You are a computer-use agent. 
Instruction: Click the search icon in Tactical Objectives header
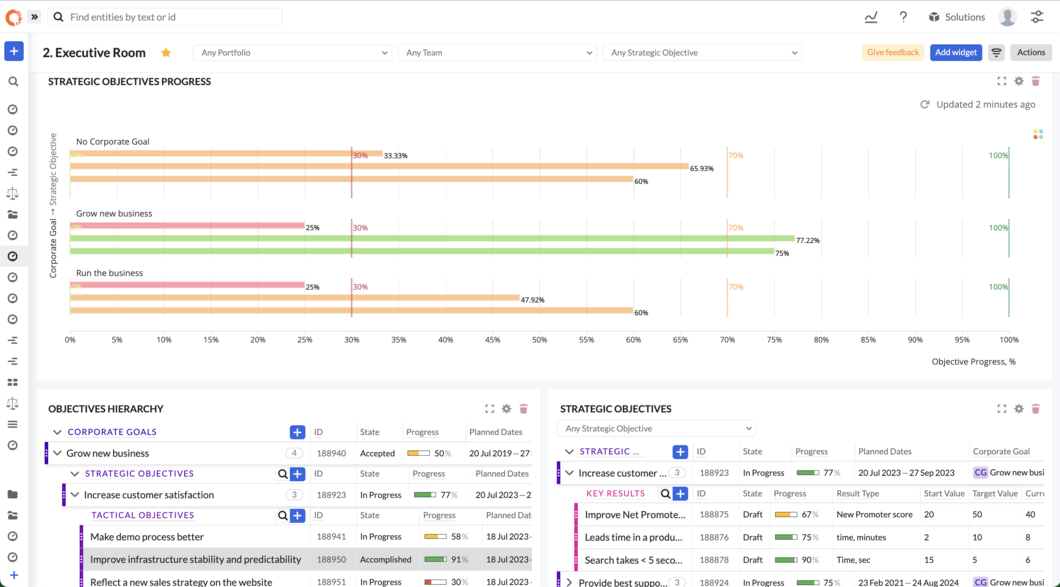coord(282,516)
